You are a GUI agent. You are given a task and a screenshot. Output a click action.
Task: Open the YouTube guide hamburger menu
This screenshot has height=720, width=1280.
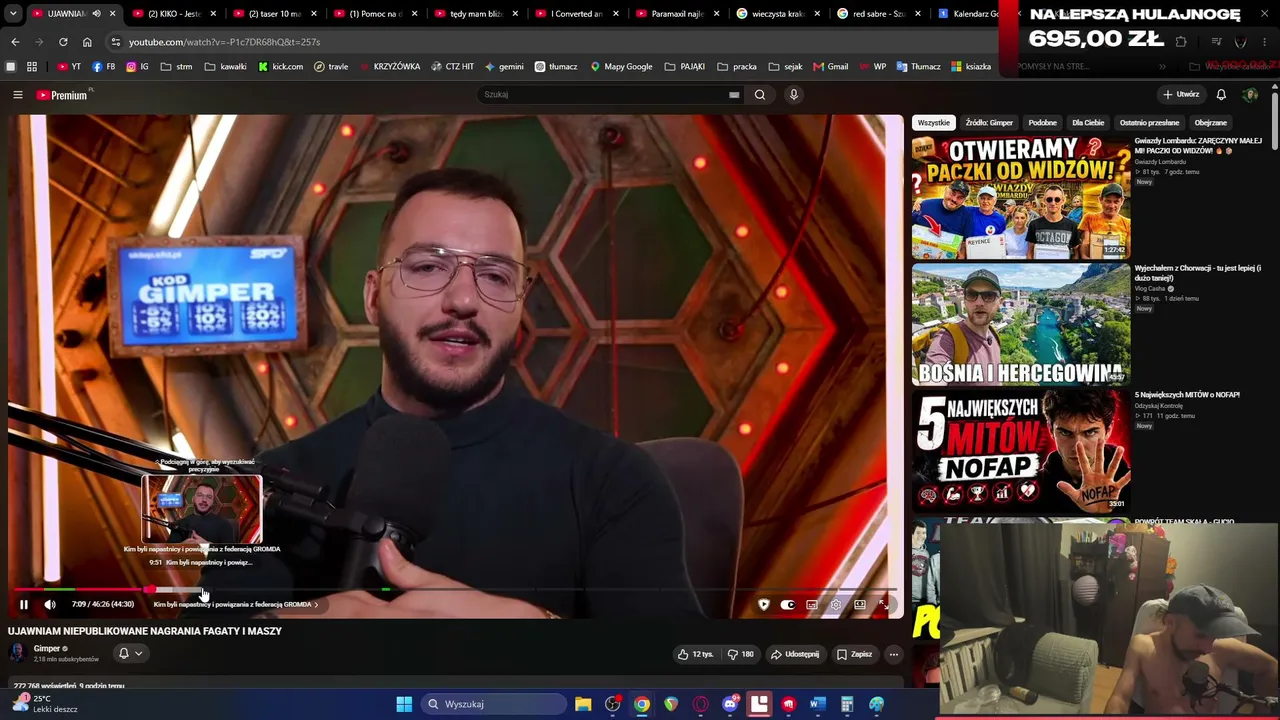coord(18,95)
